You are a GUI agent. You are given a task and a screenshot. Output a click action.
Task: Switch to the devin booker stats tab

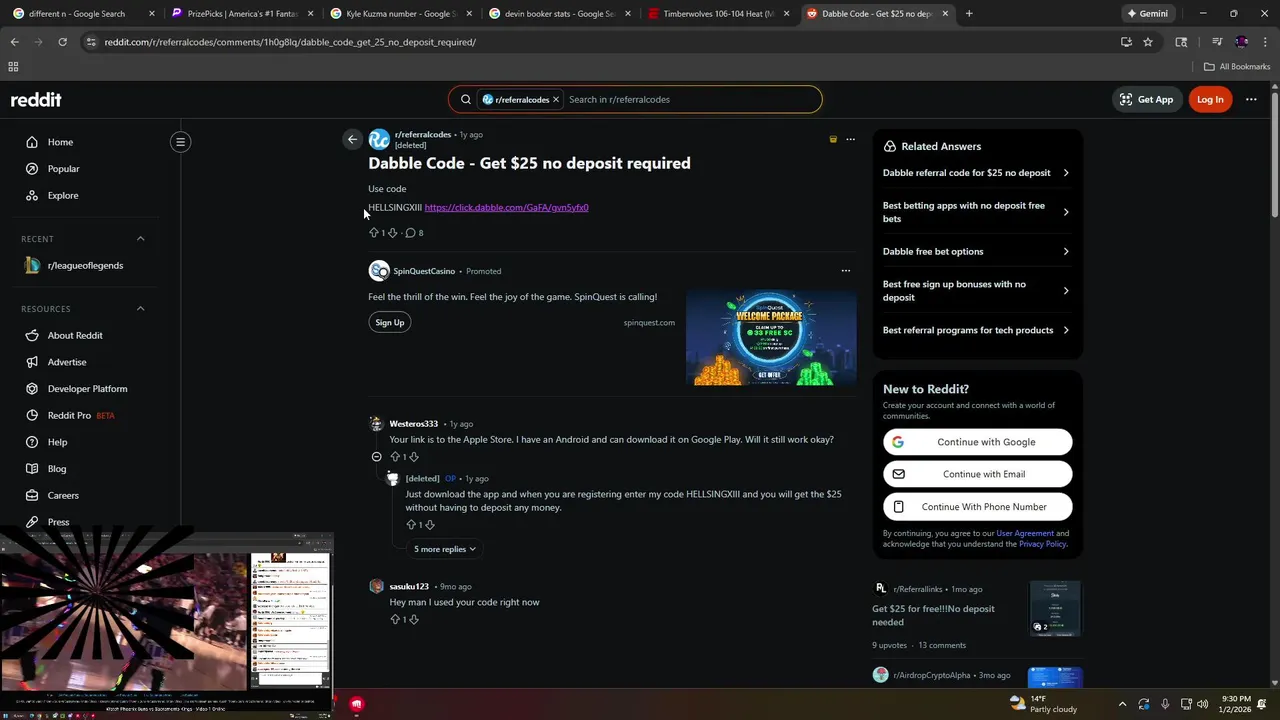point(558,14)
